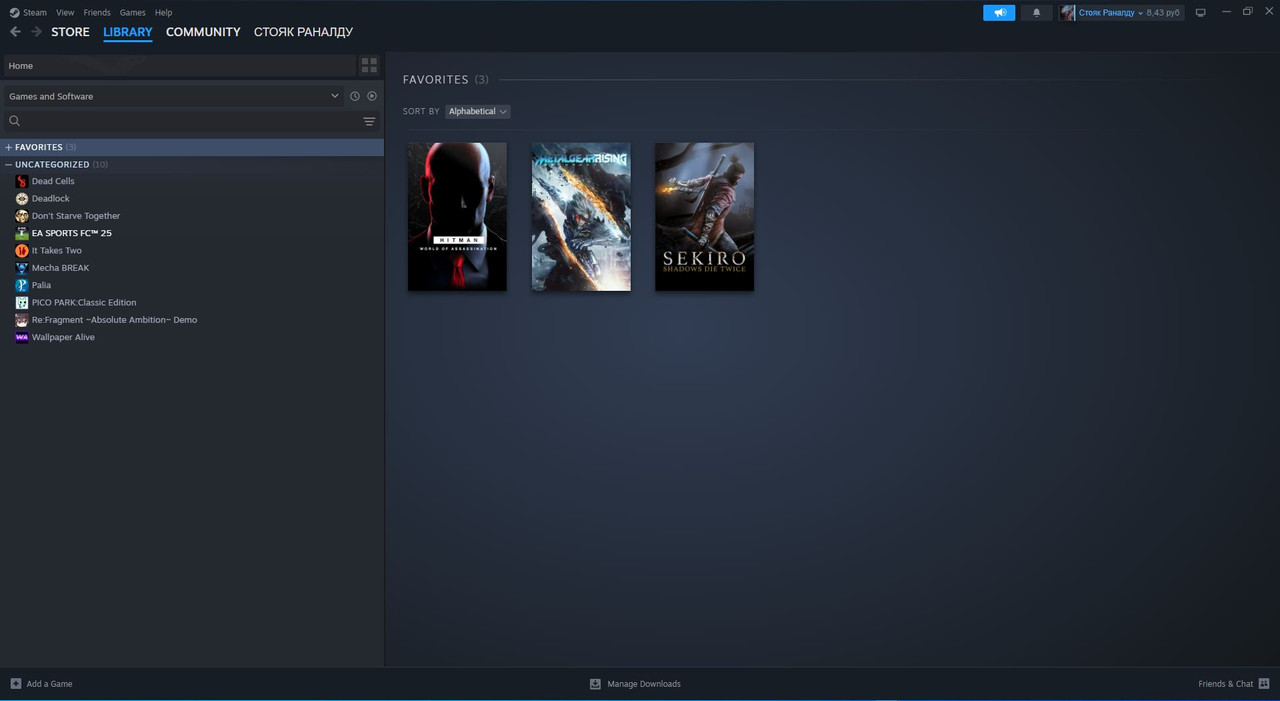This screenshot has height=701, width=1280.
Task: Open the Games and Software dropdown
Action: click(x=173, y=96)
